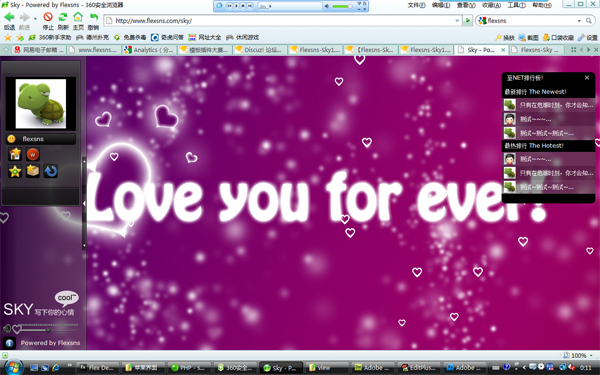
Task: Click the blue refresh arrow icon in sidebar
Action: click(51, 171)
